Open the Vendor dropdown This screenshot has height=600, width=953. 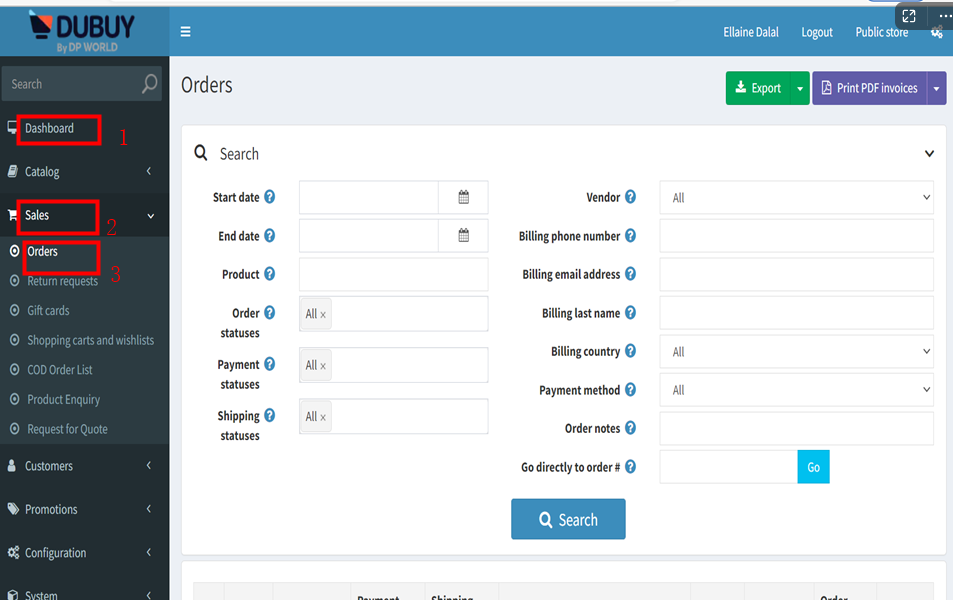click(x=796, y=198)
